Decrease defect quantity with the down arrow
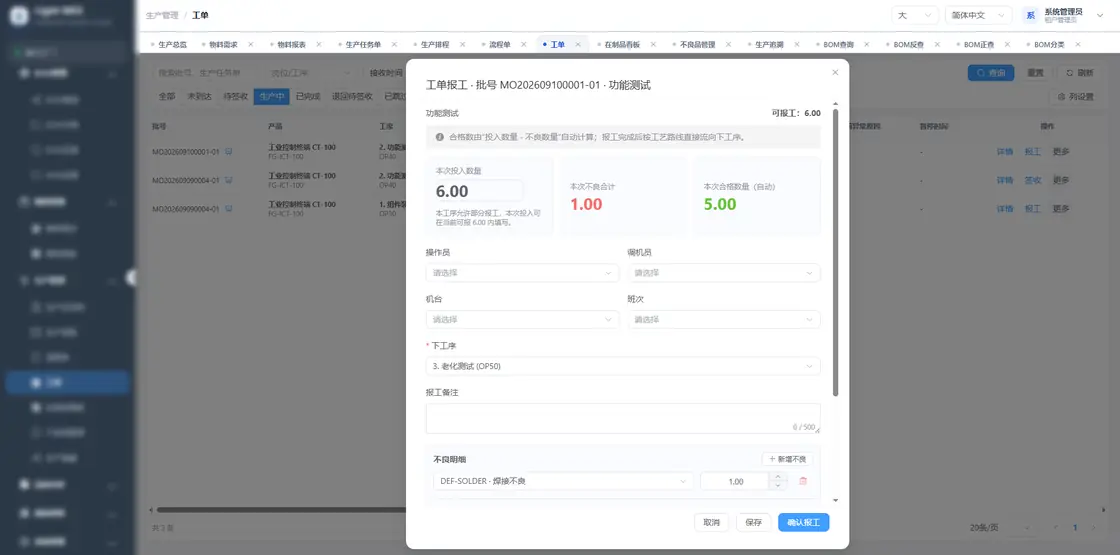 coord(778,486)
